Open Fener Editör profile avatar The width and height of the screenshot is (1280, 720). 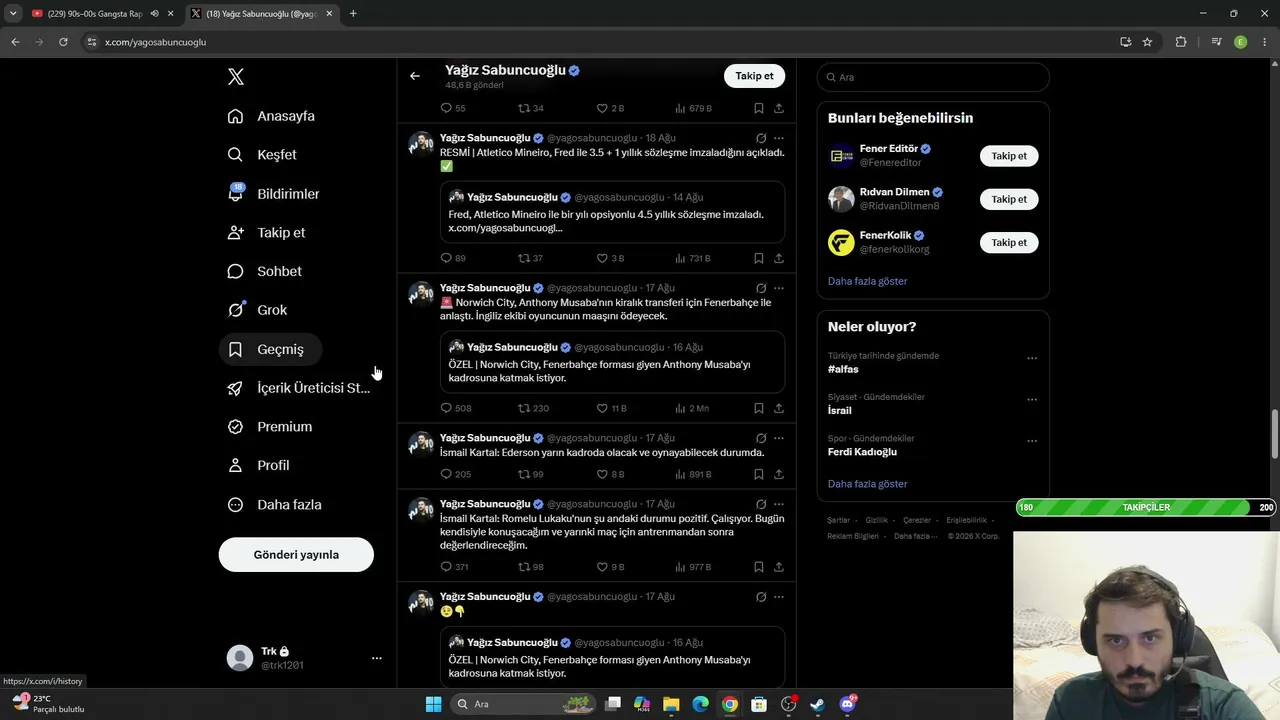point(841,156)
